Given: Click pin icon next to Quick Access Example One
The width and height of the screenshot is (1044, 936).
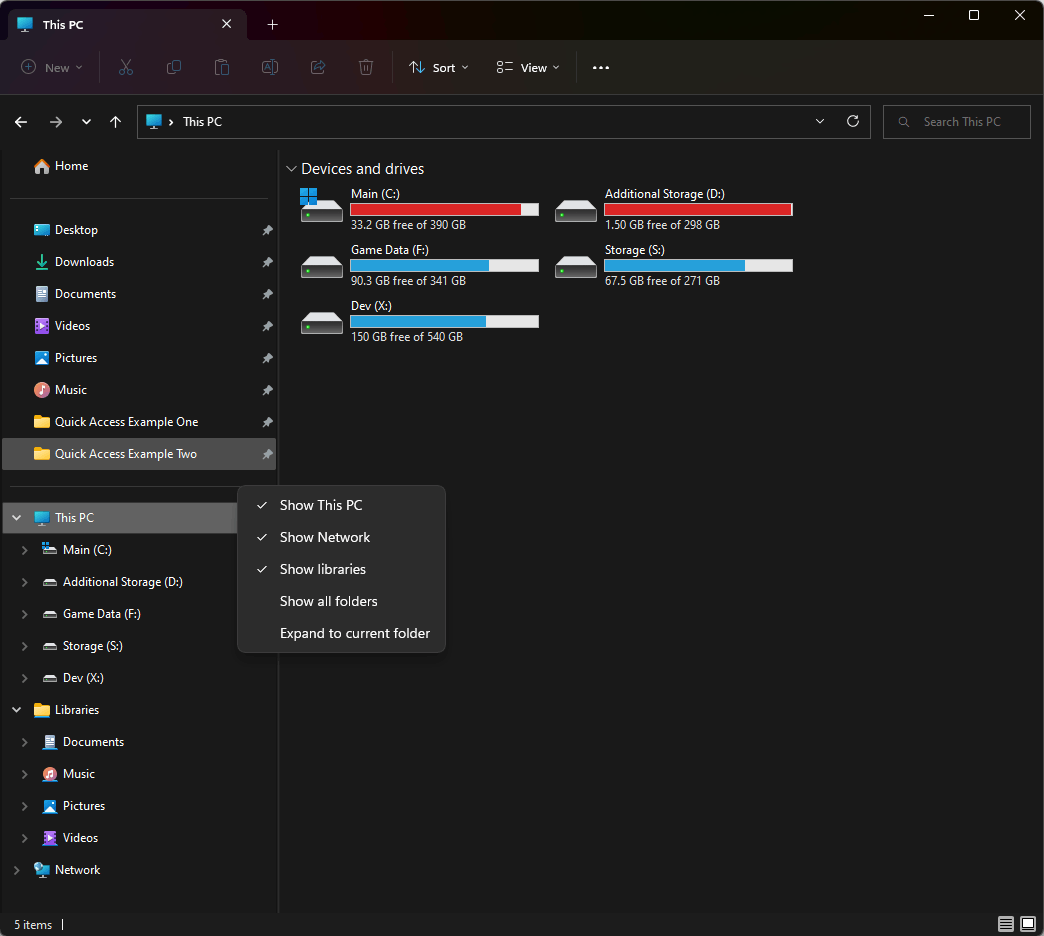Looking at the screenshot, I should click(x=268, y=421).
